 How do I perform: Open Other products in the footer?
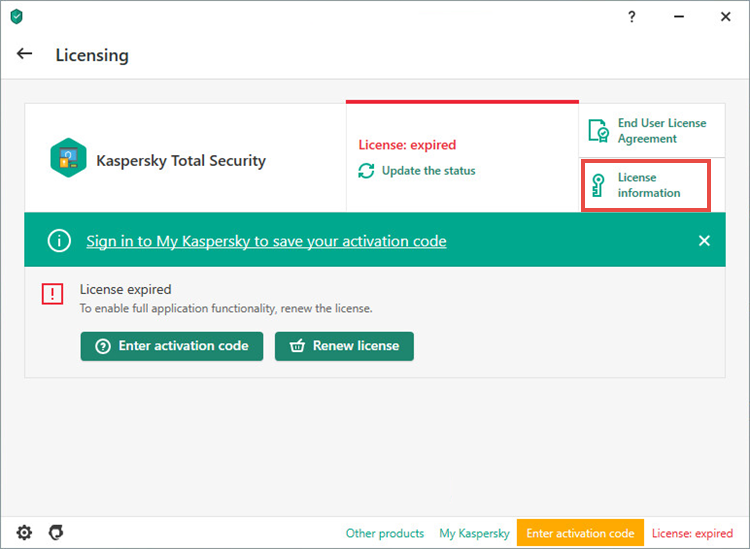tap(385, 533)
